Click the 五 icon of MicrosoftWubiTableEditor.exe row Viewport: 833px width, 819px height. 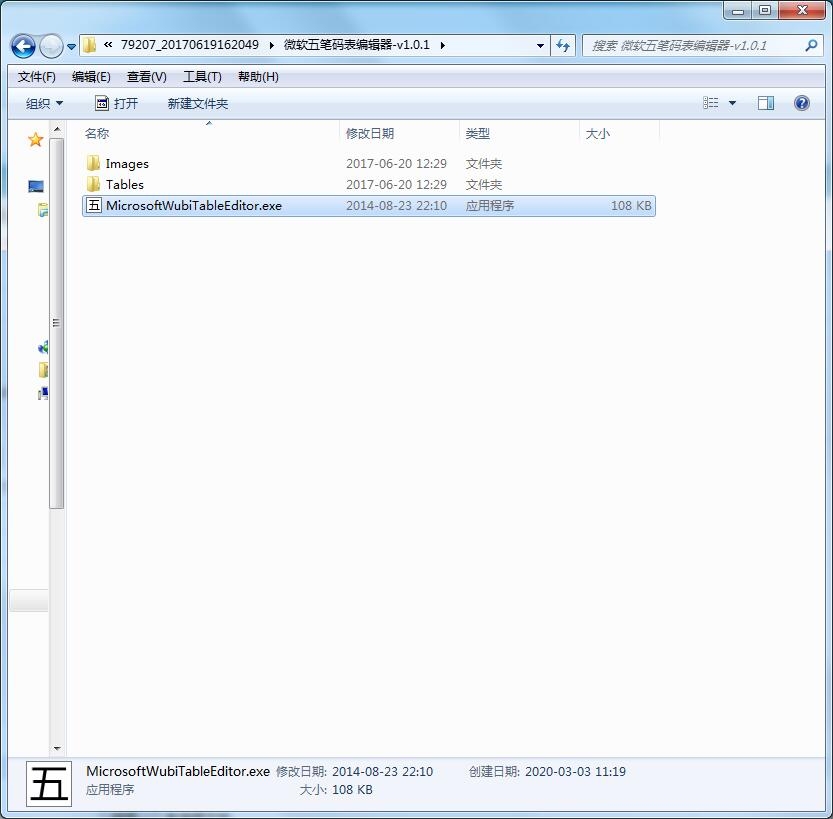(94, 205)
